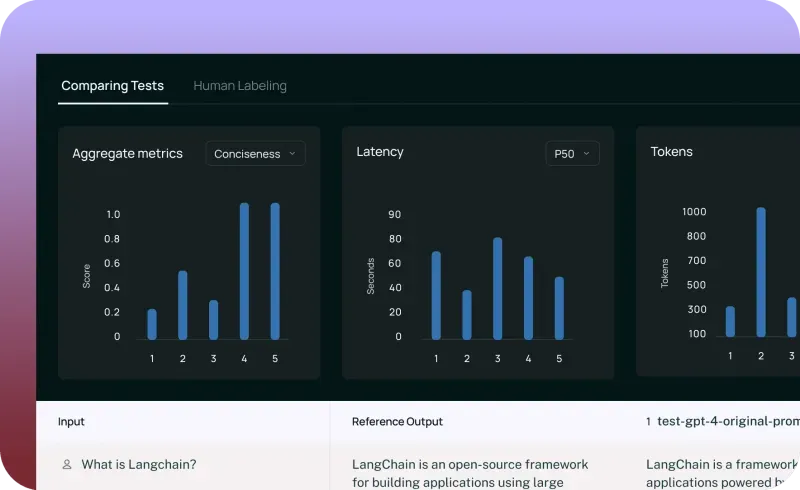800x490 pixels.
Task: Open the Conciseness metric dropdown
Action: (x=255, y=154)
